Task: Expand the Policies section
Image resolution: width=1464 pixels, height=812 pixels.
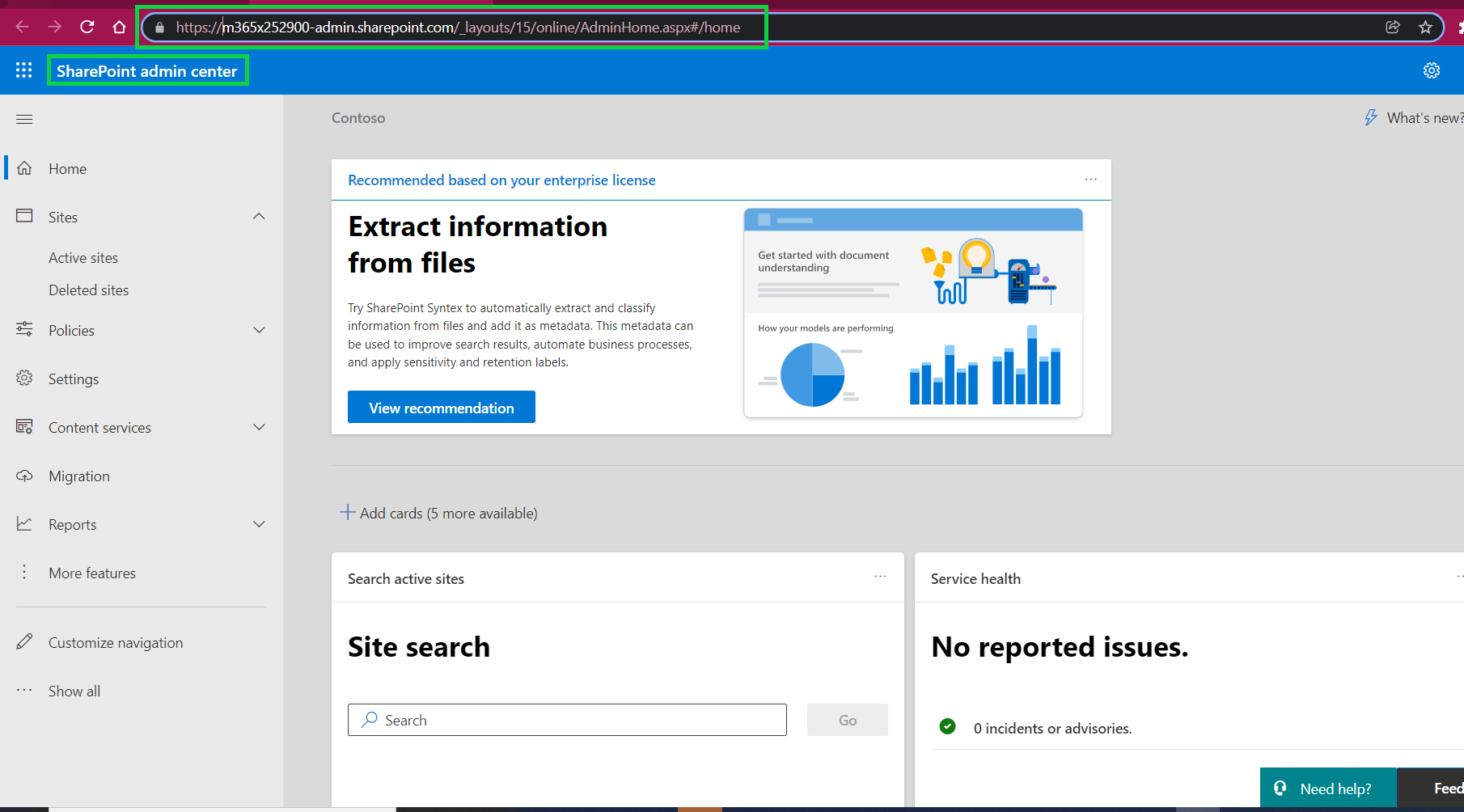Action: pos(259,330)
